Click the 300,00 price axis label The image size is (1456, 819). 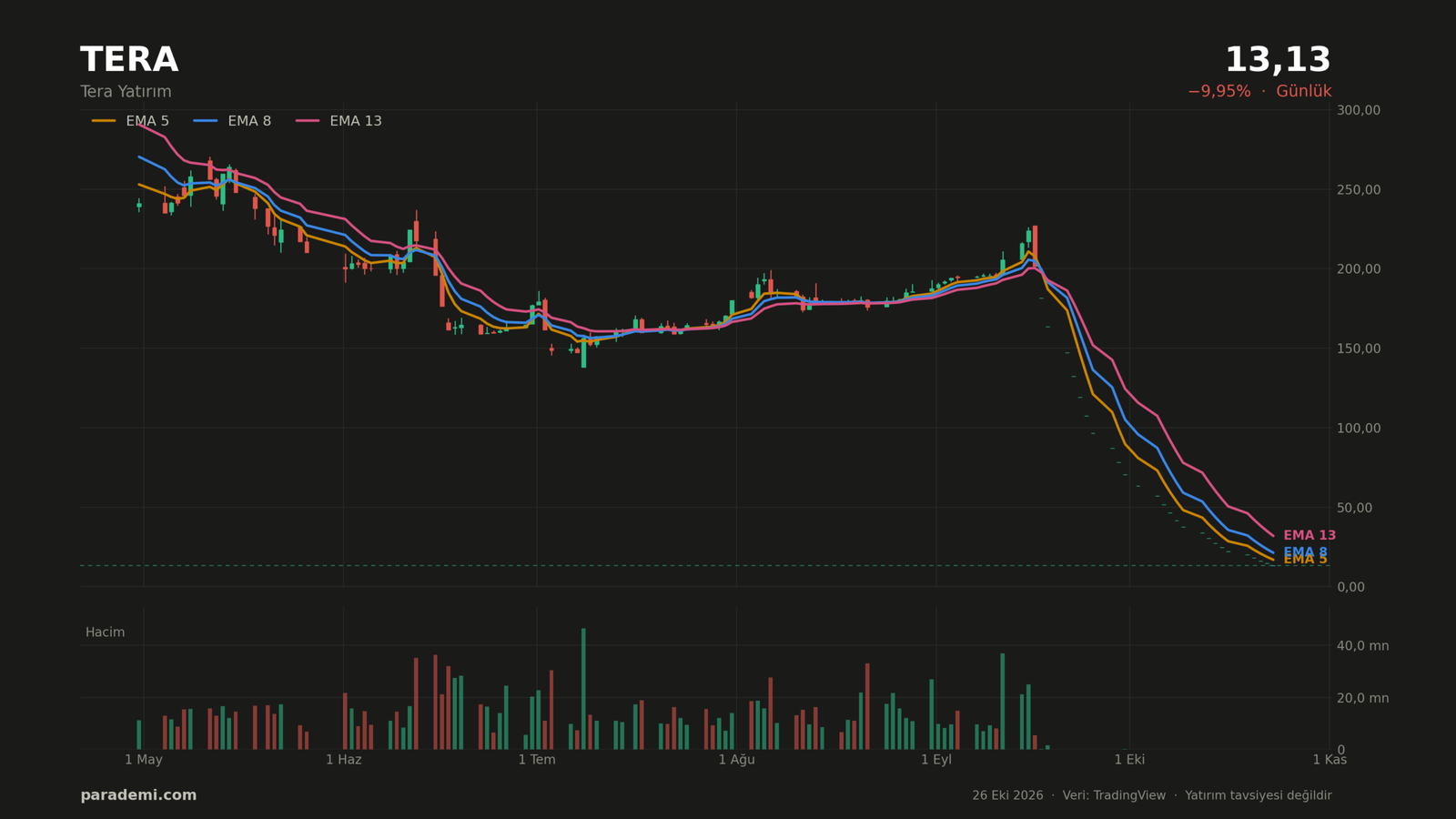[1359, 110]
